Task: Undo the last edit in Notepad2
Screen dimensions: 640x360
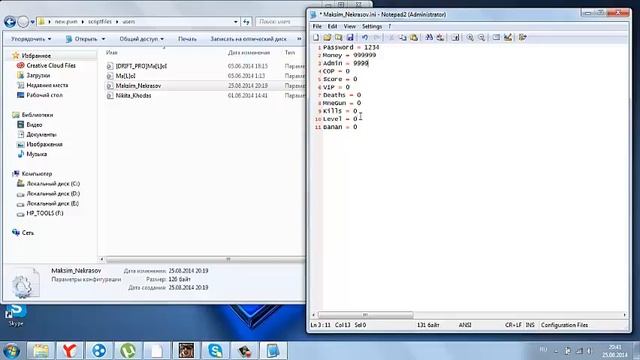Action: (364, 38)
